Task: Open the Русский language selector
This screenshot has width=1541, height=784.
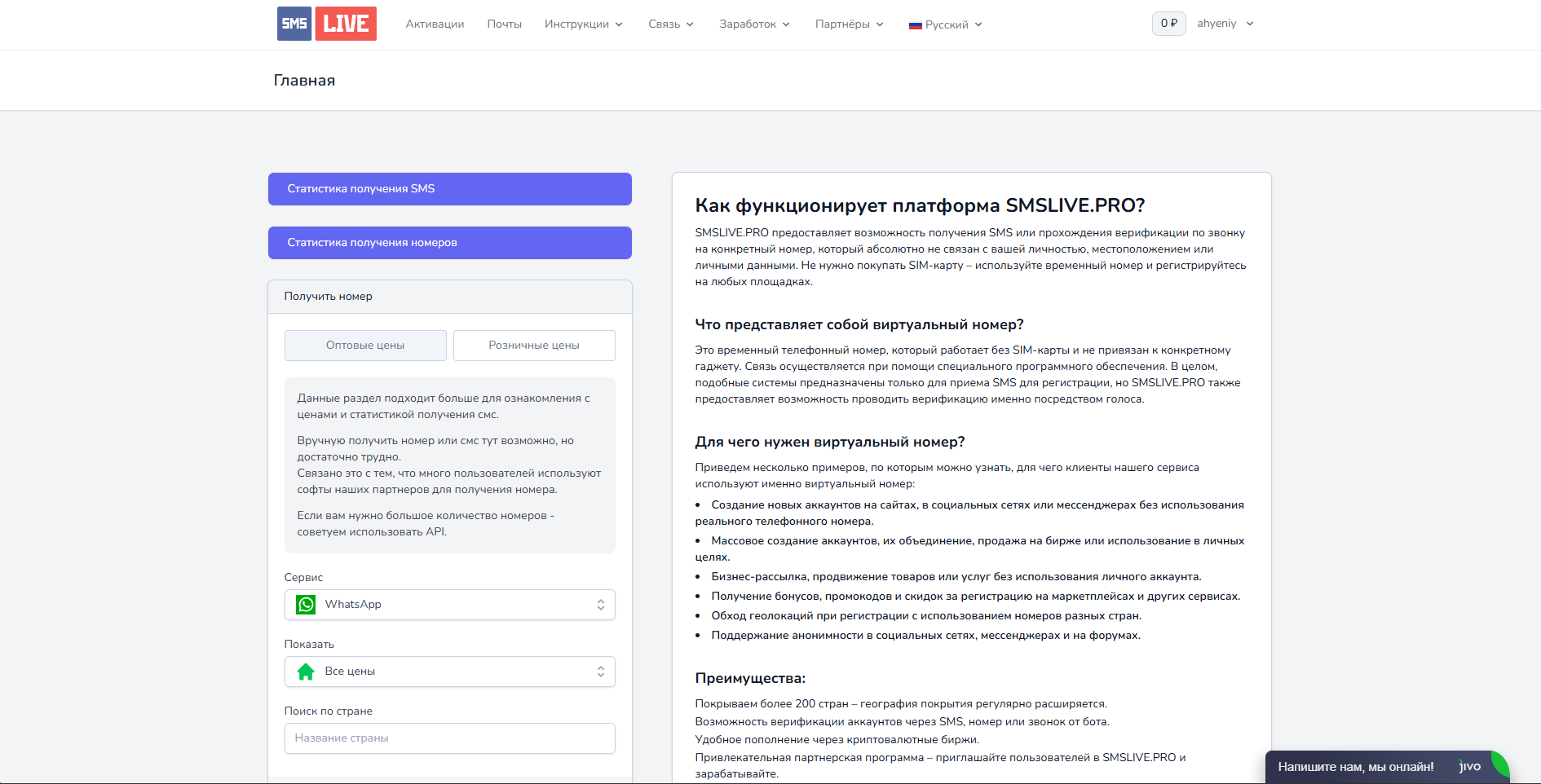Action: 946,24
